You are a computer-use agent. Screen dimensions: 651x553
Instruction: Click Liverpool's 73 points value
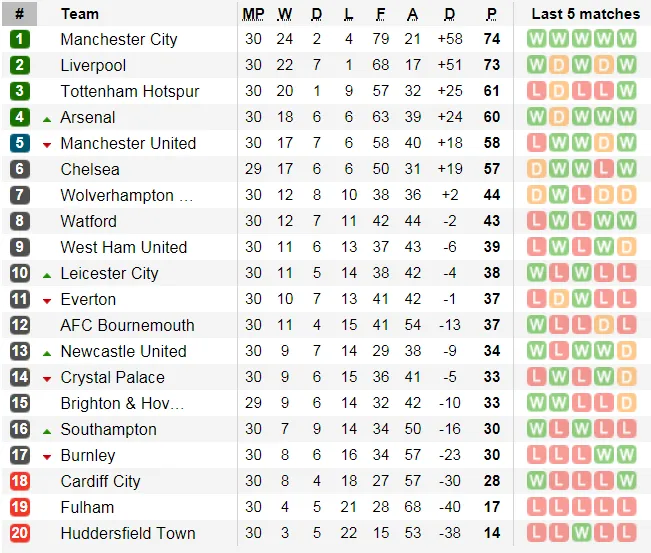click(x=491, y=65)
